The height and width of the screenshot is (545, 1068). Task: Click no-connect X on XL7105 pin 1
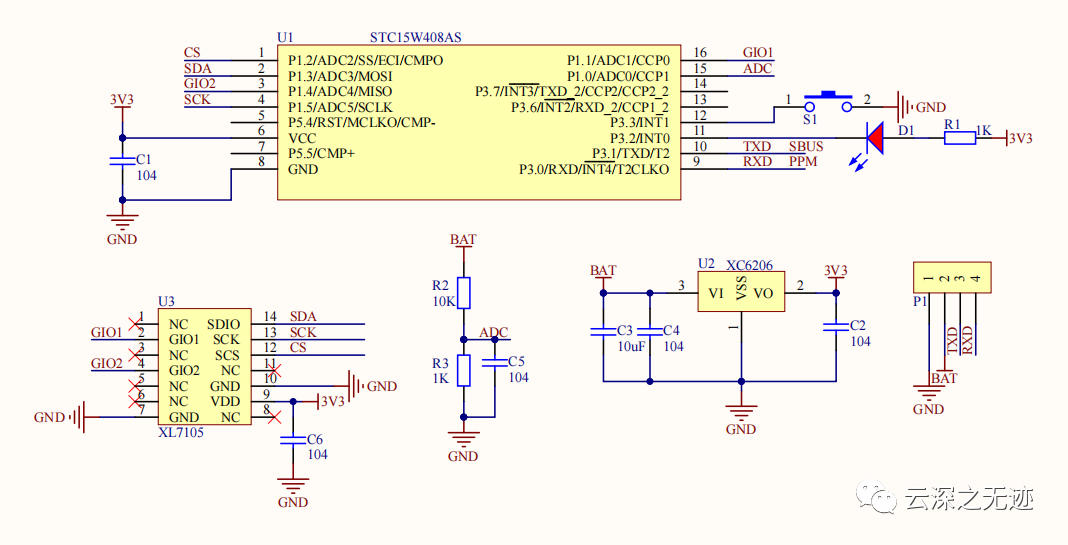point(135,323)
